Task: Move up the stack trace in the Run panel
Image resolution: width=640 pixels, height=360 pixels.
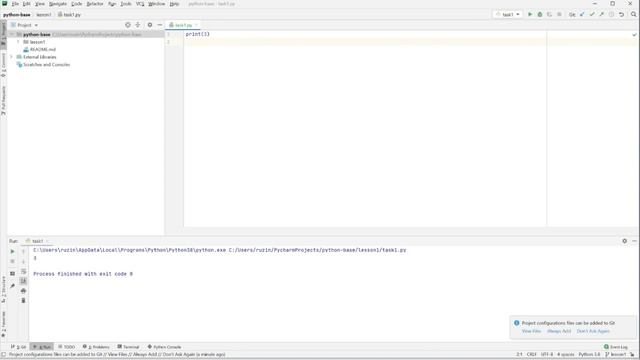Action: (23, 251)
